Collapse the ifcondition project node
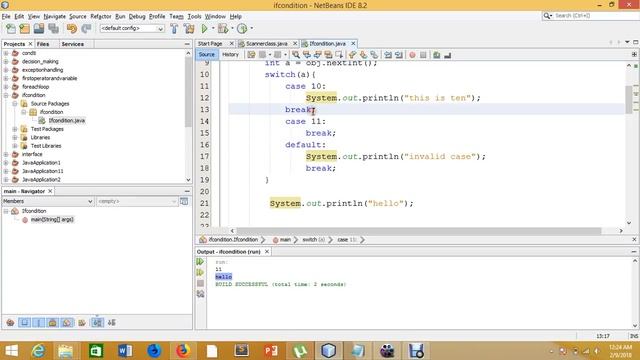 coord(6,95)
